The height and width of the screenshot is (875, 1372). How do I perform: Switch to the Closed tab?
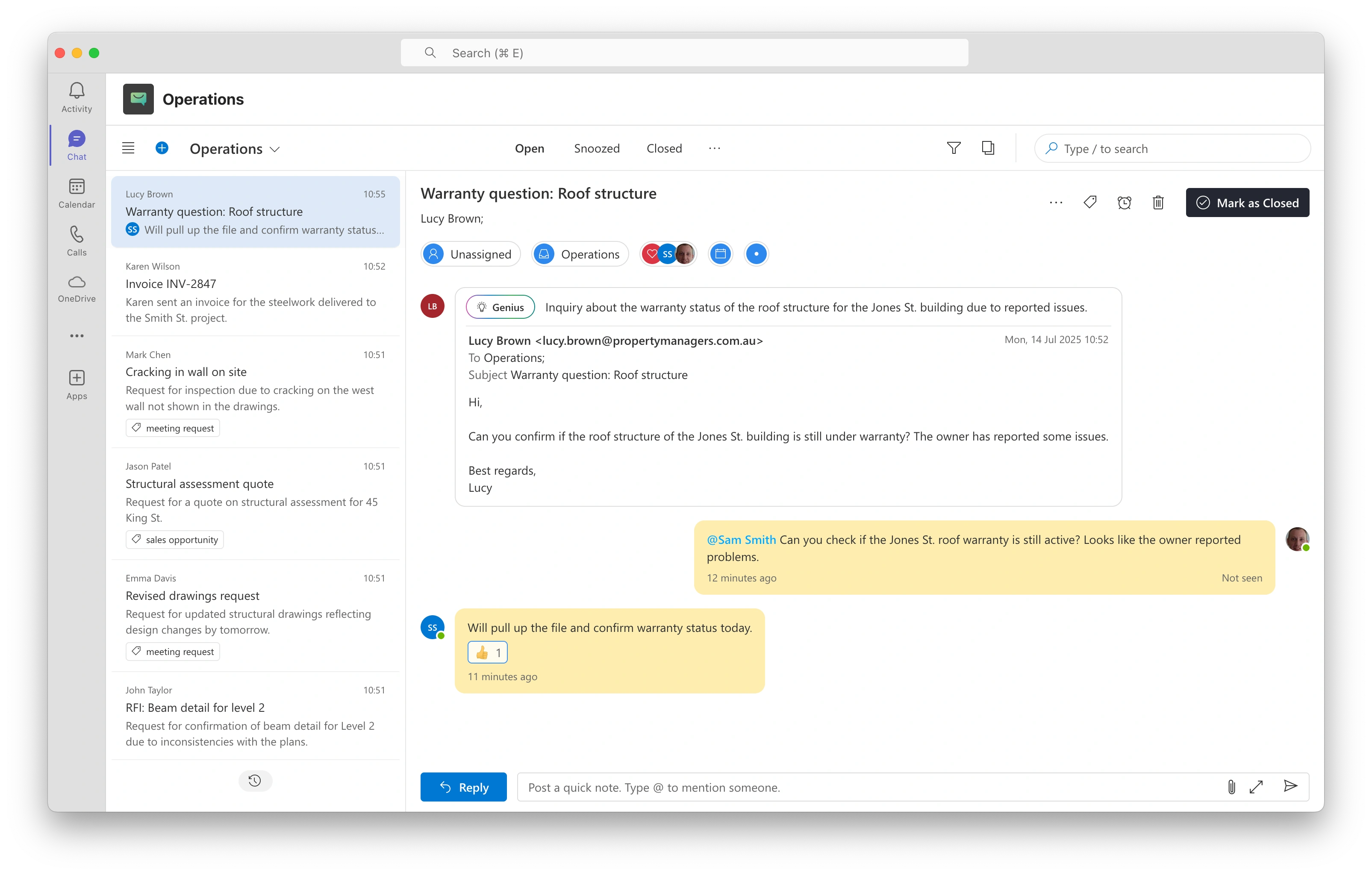tap(664, 148)
